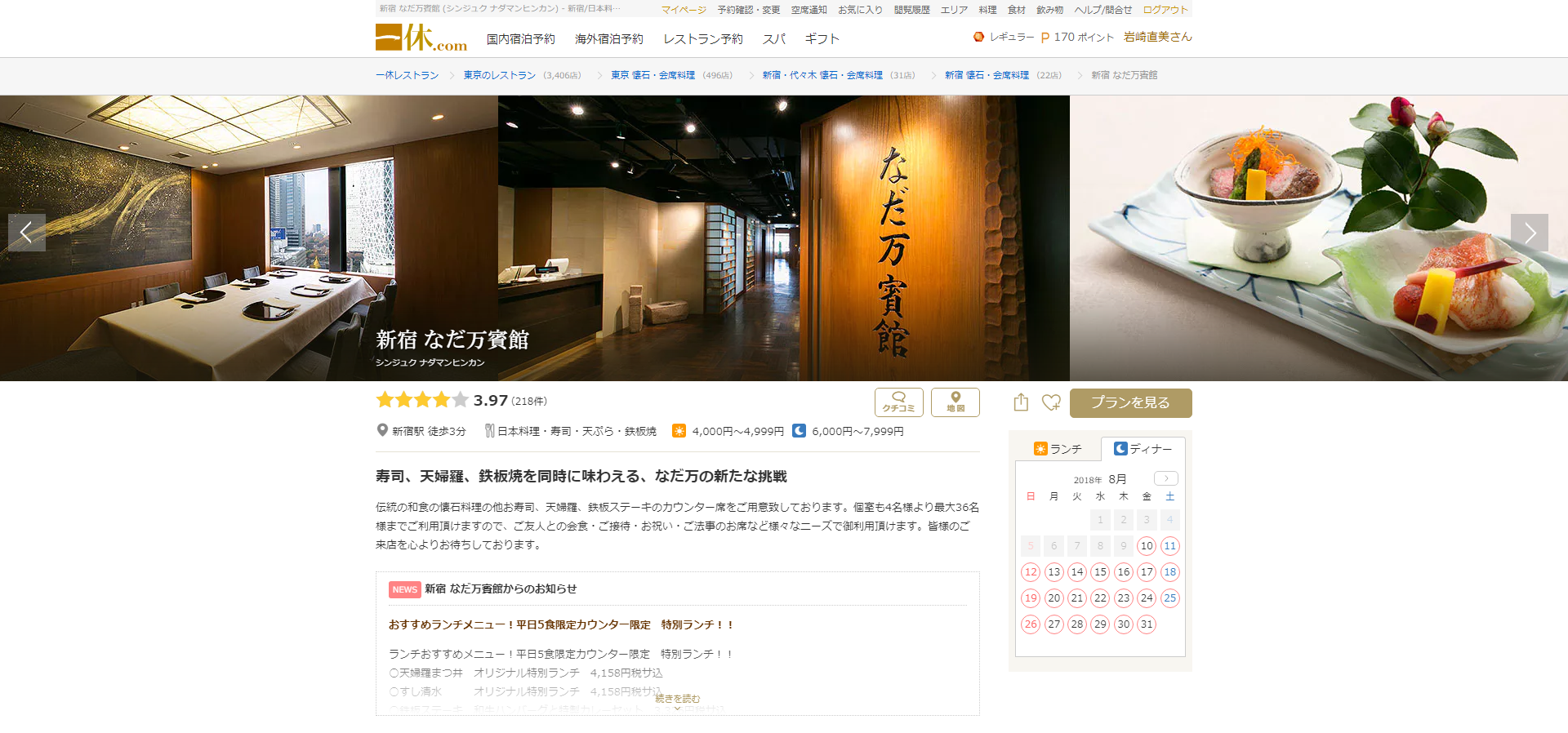Click the NEWS badge
This screenshot has width=1568, height=733.
coord(404,589)
